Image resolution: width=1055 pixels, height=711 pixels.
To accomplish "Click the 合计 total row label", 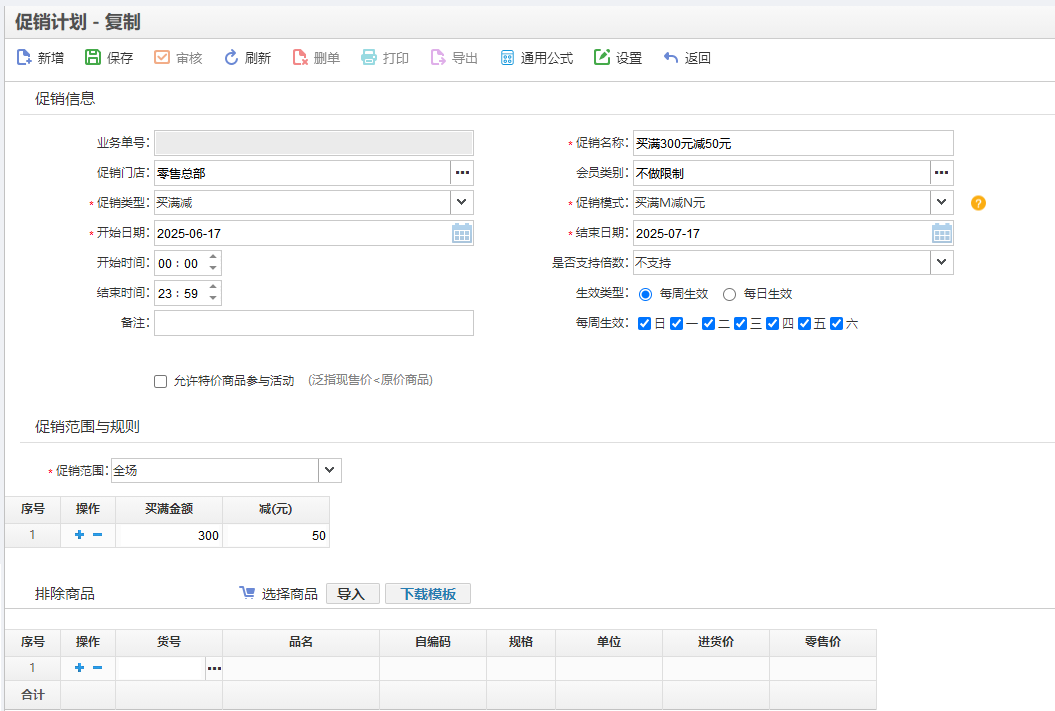I will click(x=33, y=695).
